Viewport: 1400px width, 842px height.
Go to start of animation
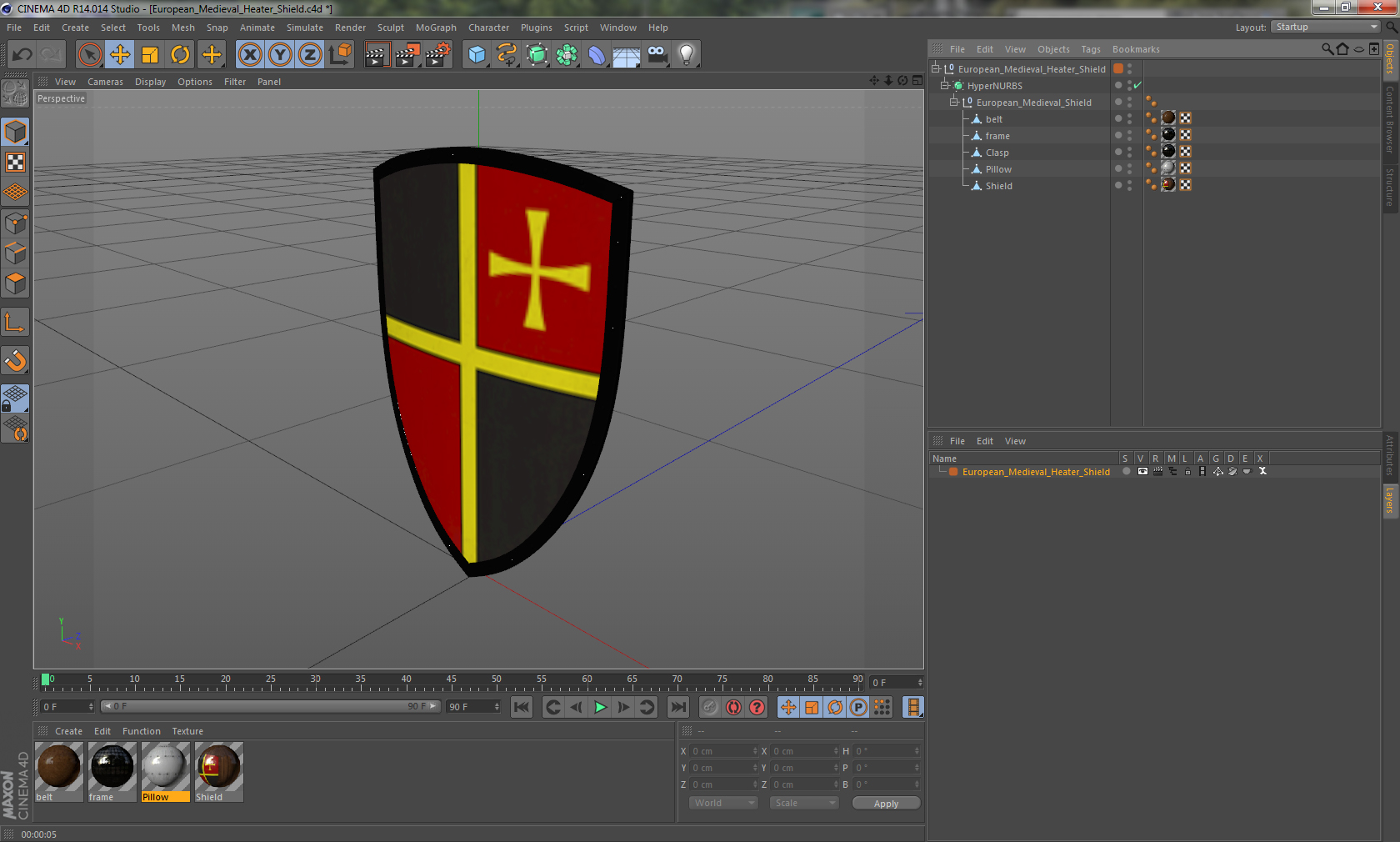click(522, 707)
